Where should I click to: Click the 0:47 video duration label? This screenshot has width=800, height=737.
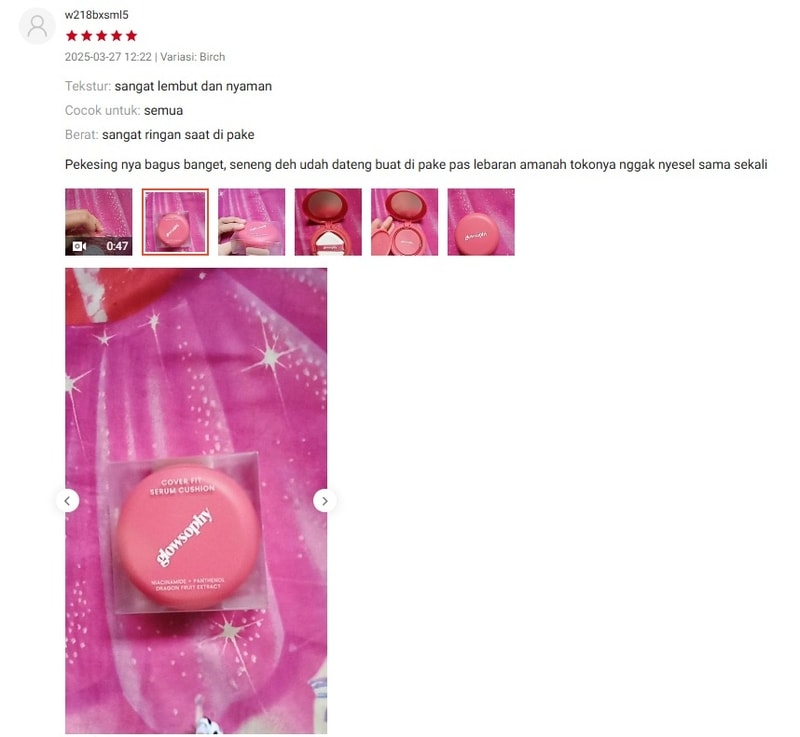click(x=117, y=246)
